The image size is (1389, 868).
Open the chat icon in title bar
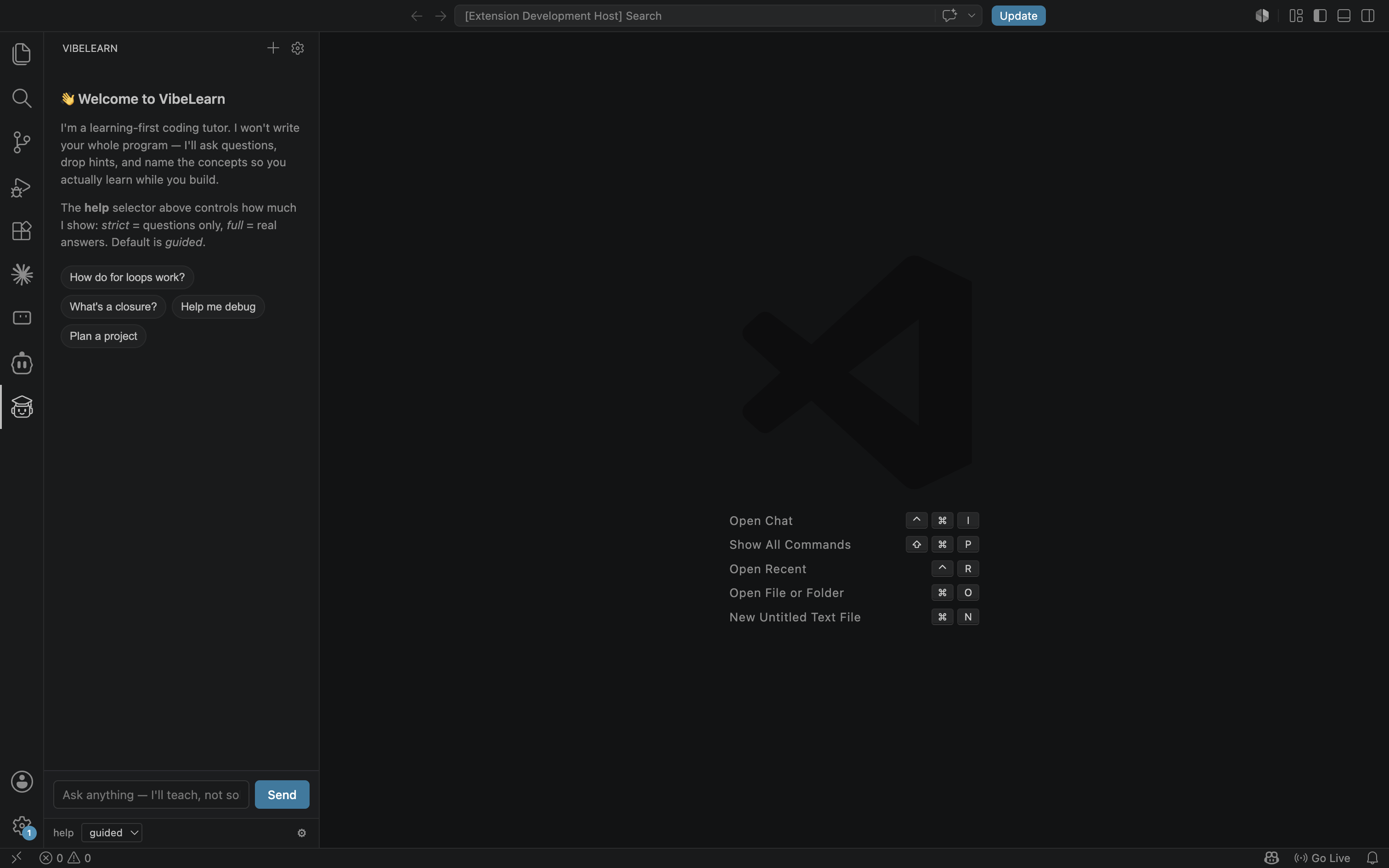click(949, 16)
